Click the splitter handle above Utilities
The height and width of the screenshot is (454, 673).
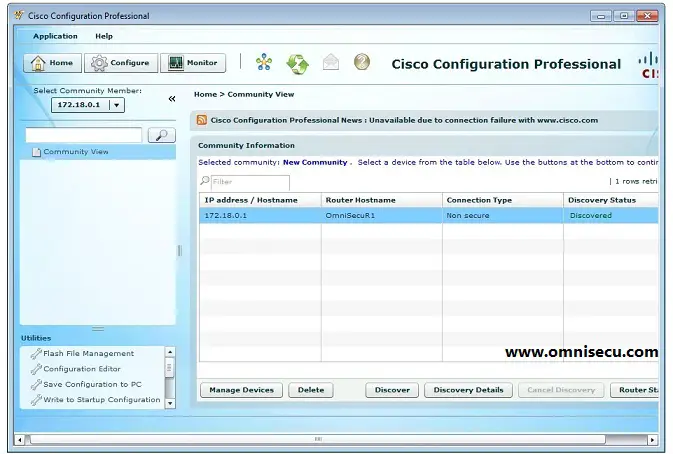click(x=98, y=329)
